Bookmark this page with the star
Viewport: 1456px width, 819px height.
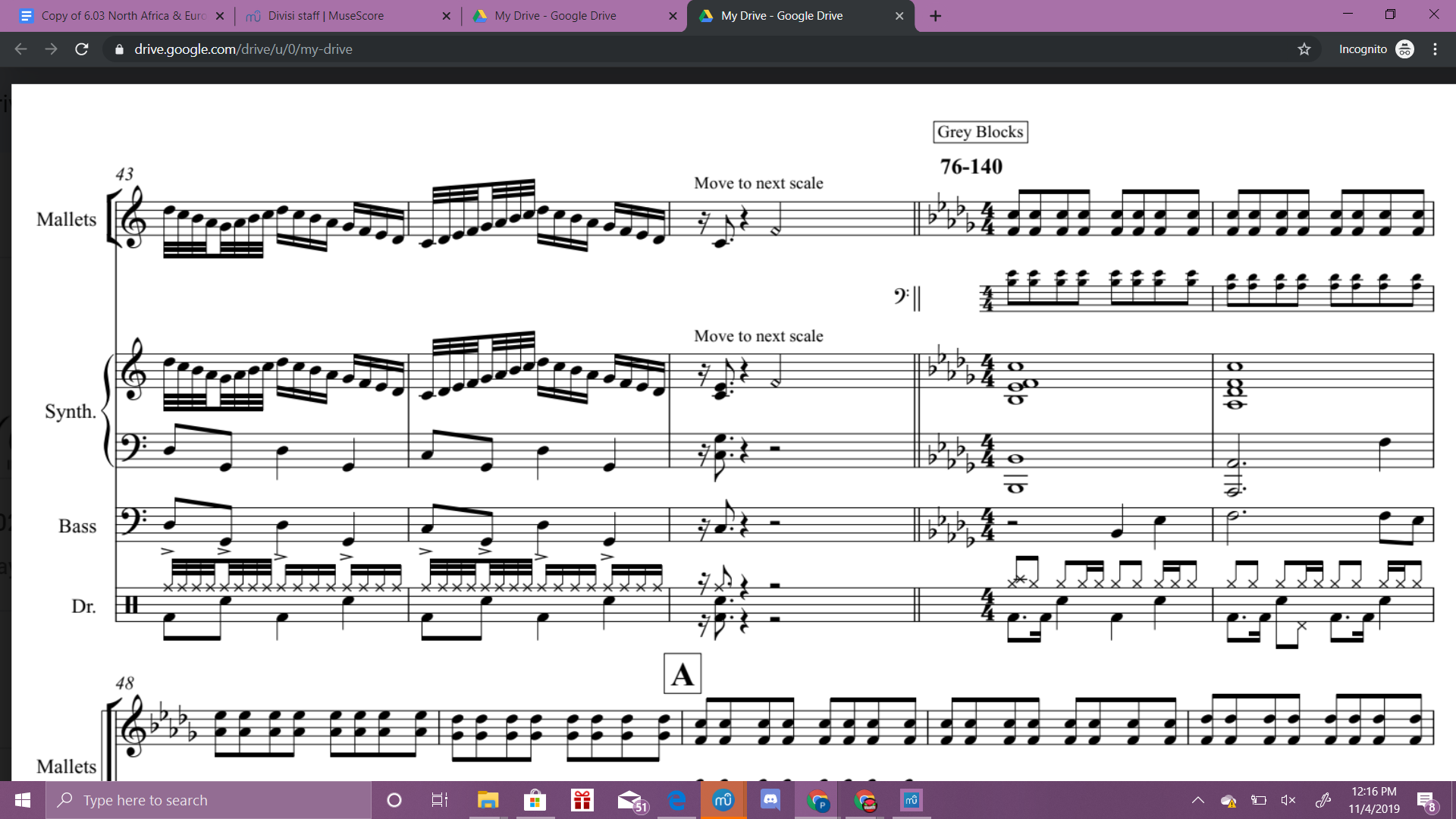1304,49
